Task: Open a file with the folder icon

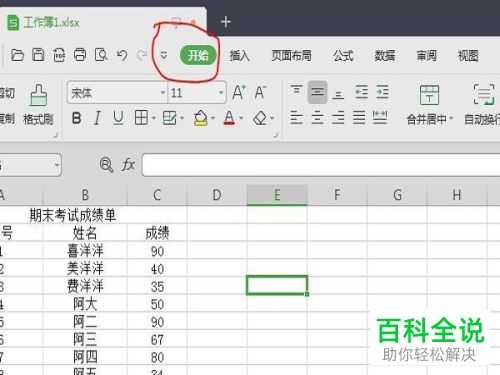Action: click(x=17, y=55)
